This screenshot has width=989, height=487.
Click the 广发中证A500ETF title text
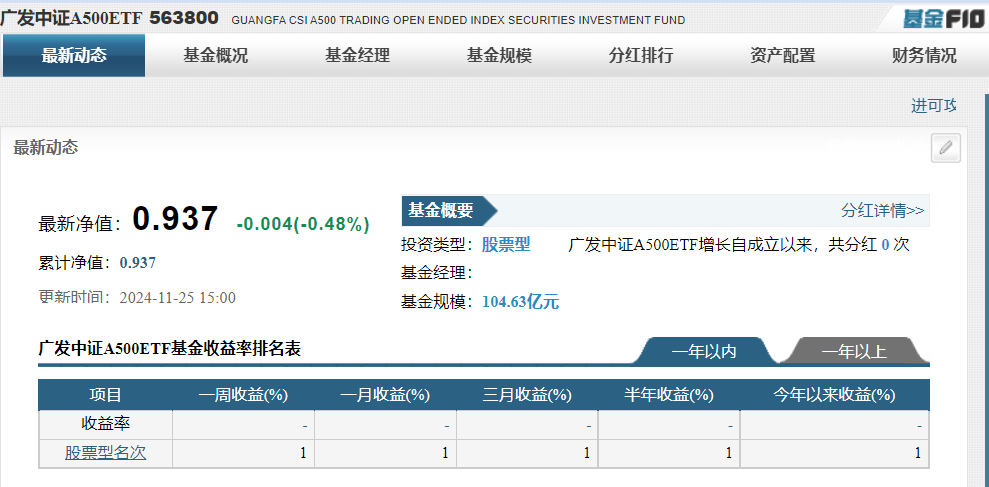pos(71,18)
